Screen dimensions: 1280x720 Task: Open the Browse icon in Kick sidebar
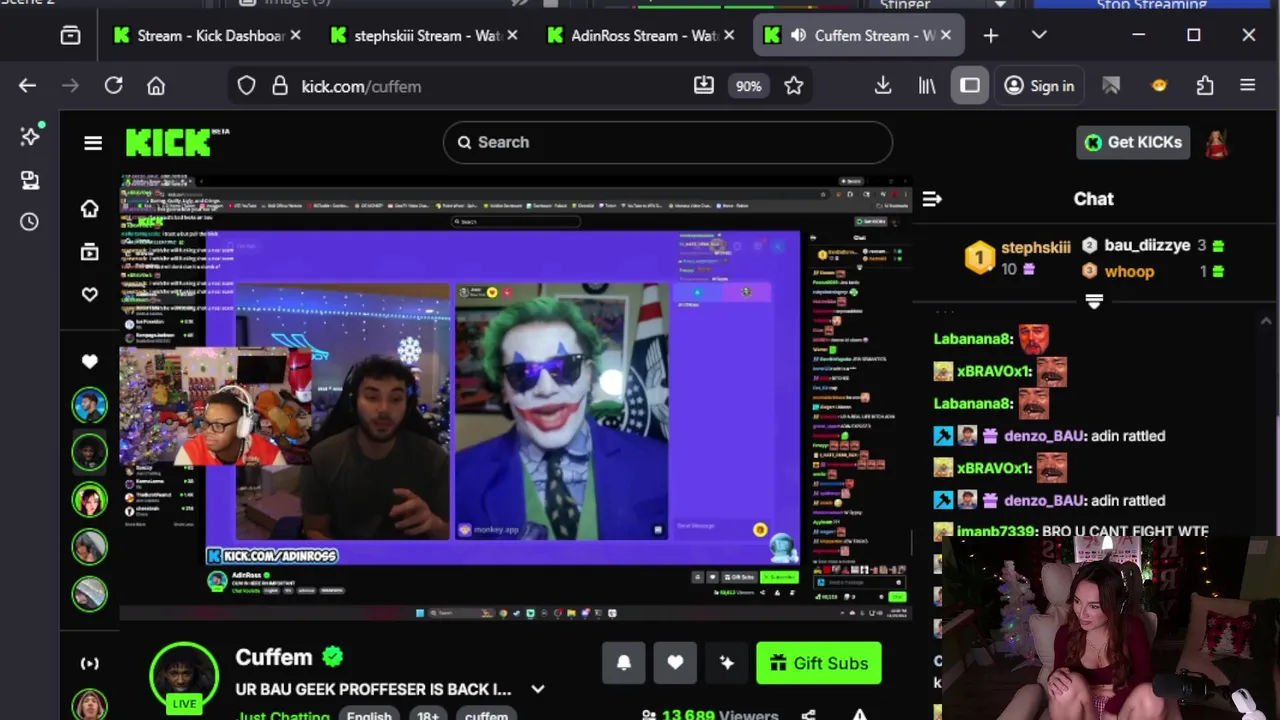coord(89,252)
